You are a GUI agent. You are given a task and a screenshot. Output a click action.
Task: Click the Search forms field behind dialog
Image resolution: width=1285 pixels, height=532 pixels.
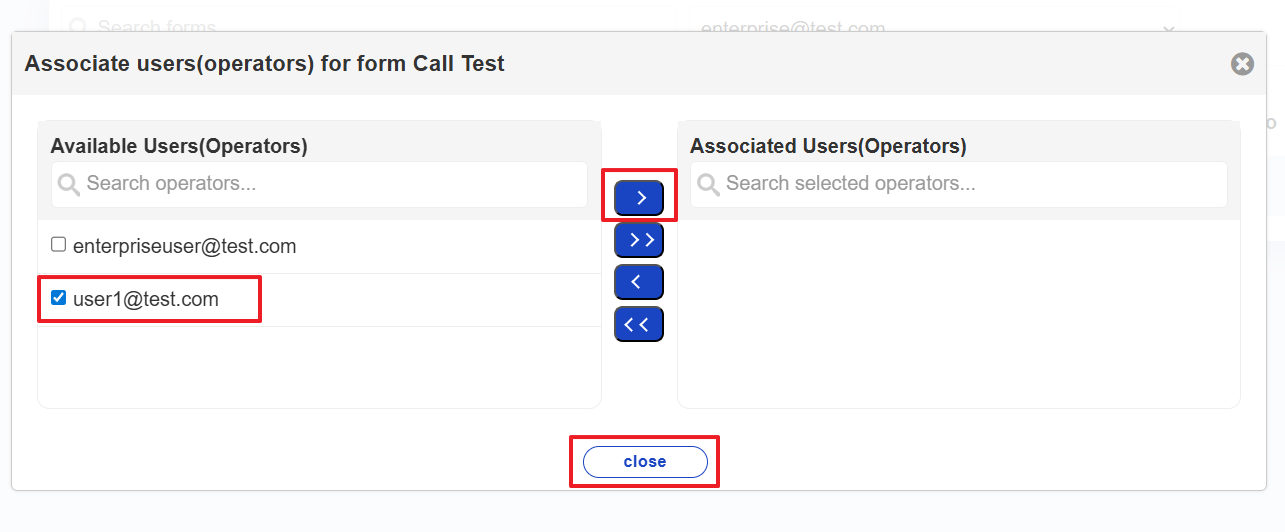[157, 27]
